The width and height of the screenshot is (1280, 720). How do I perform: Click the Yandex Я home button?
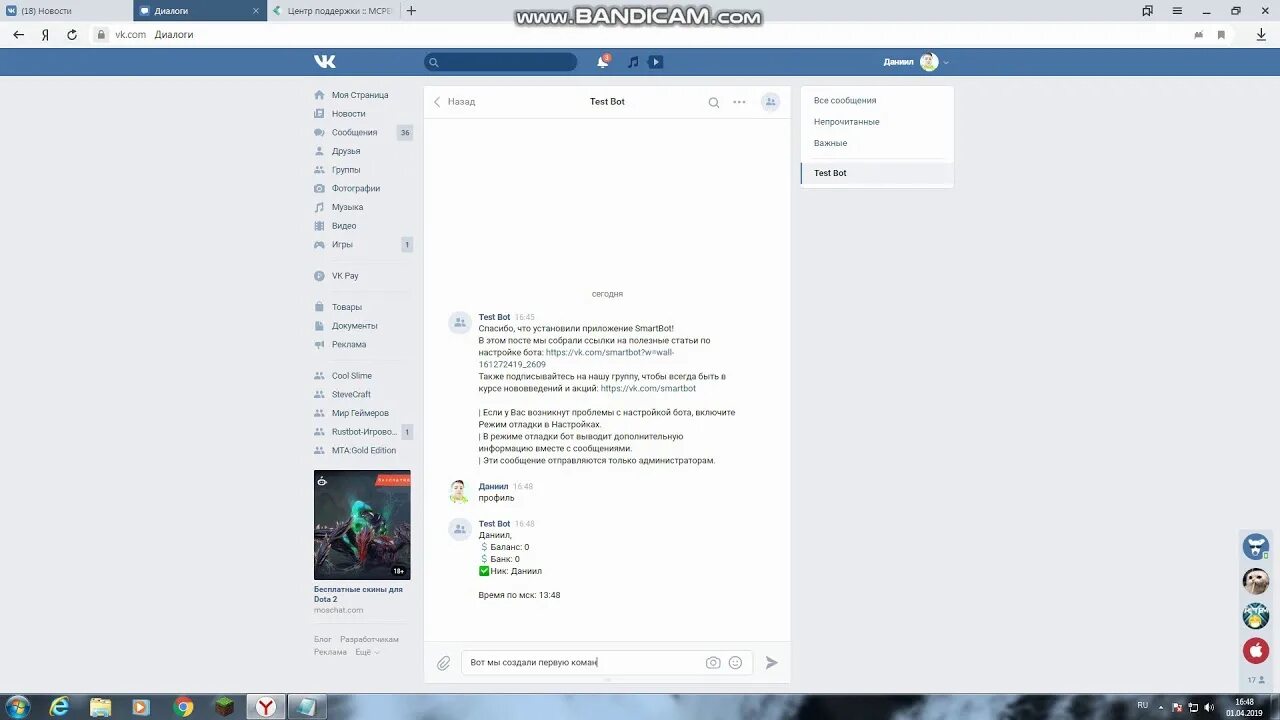(45, 34)
